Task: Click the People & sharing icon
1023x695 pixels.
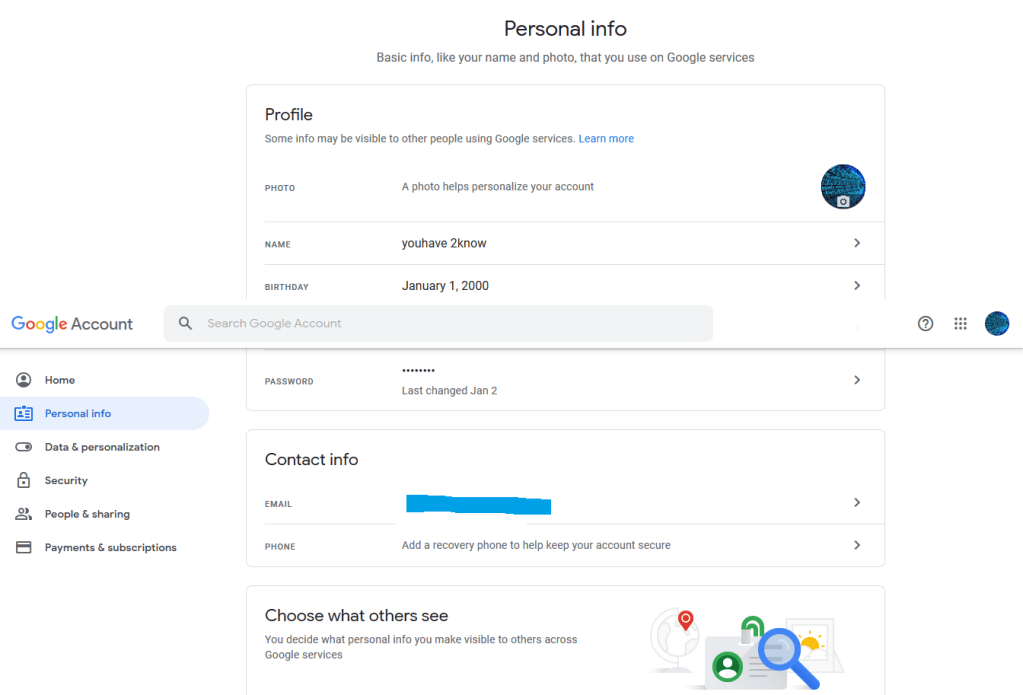Action: [x=24, y=514]
